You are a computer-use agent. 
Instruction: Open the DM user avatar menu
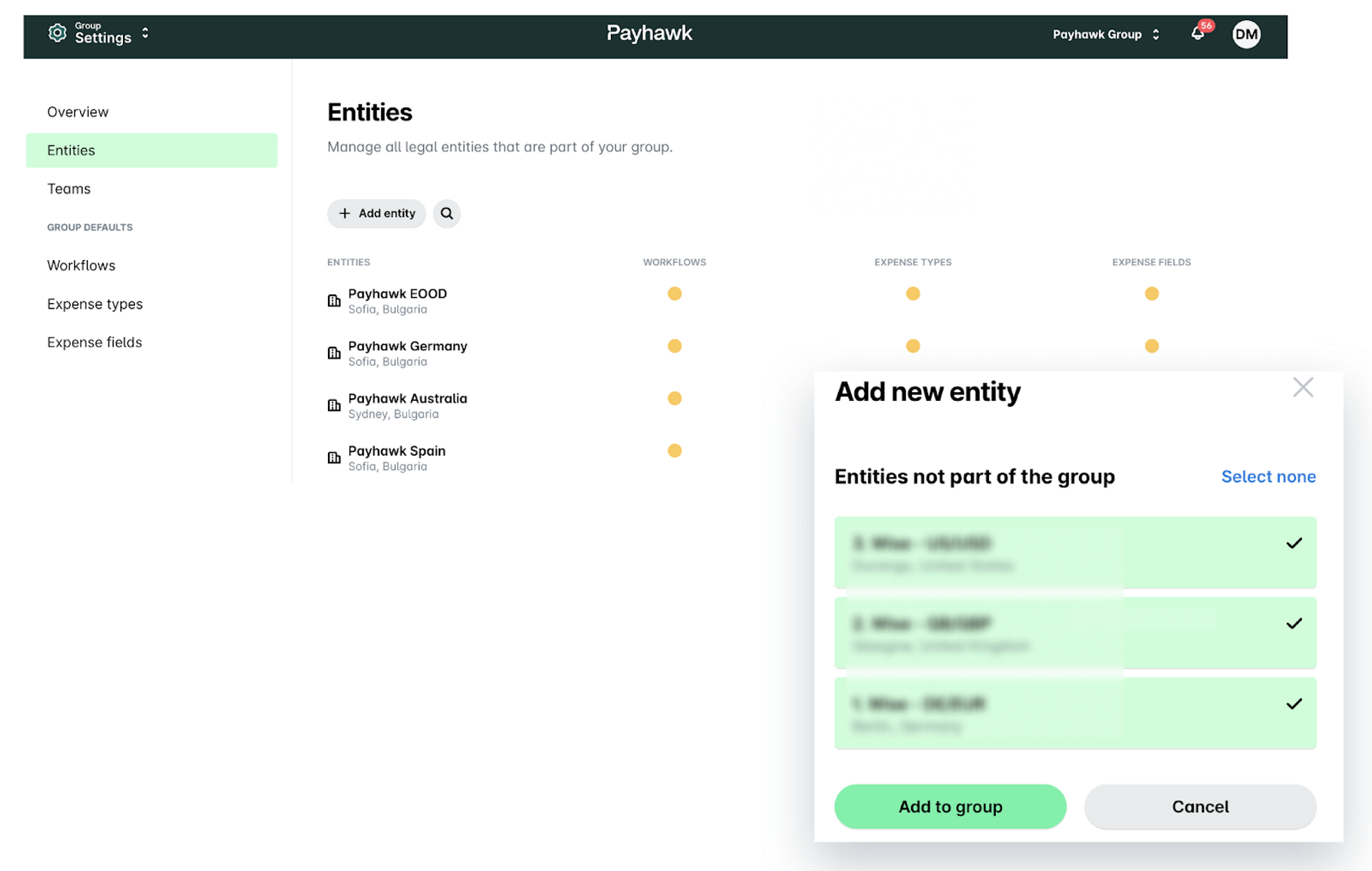(x=1246, y=34)
